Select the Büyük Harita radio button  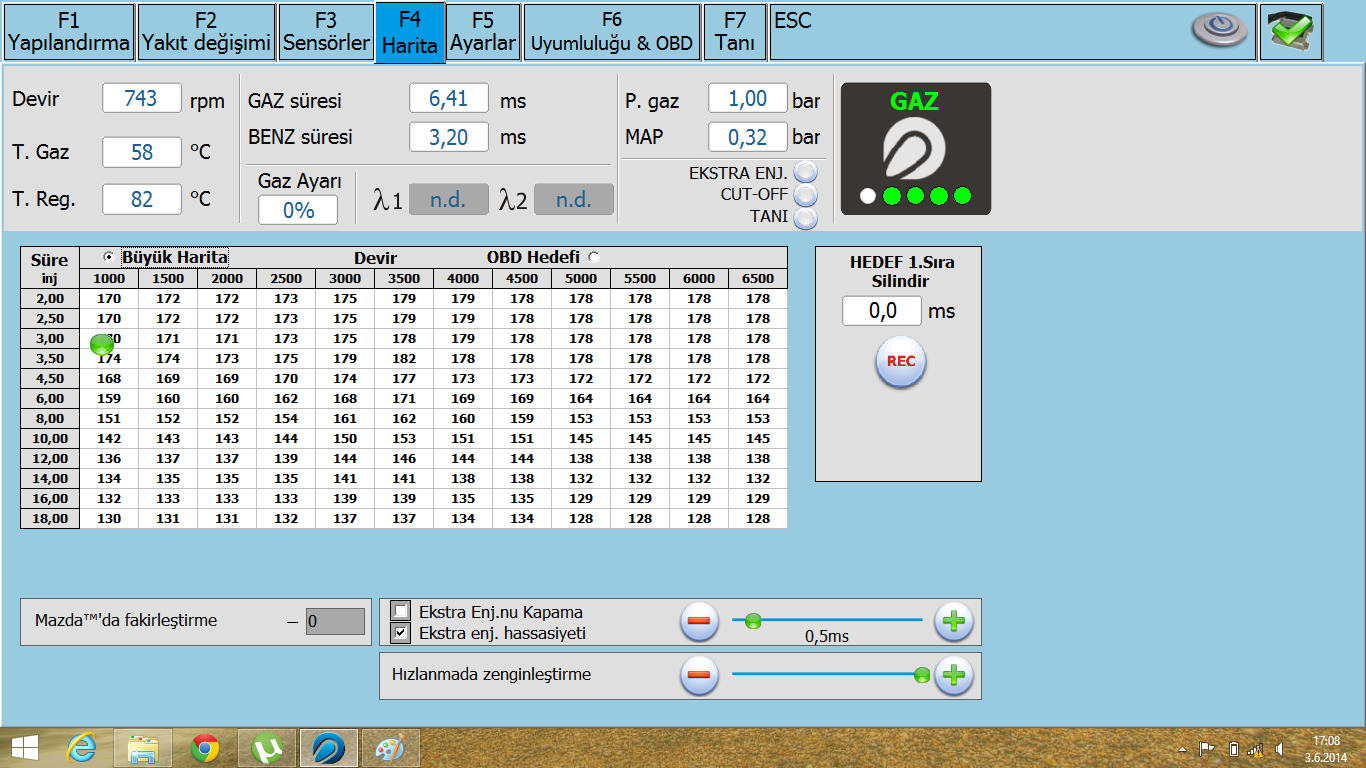(109, 257)
